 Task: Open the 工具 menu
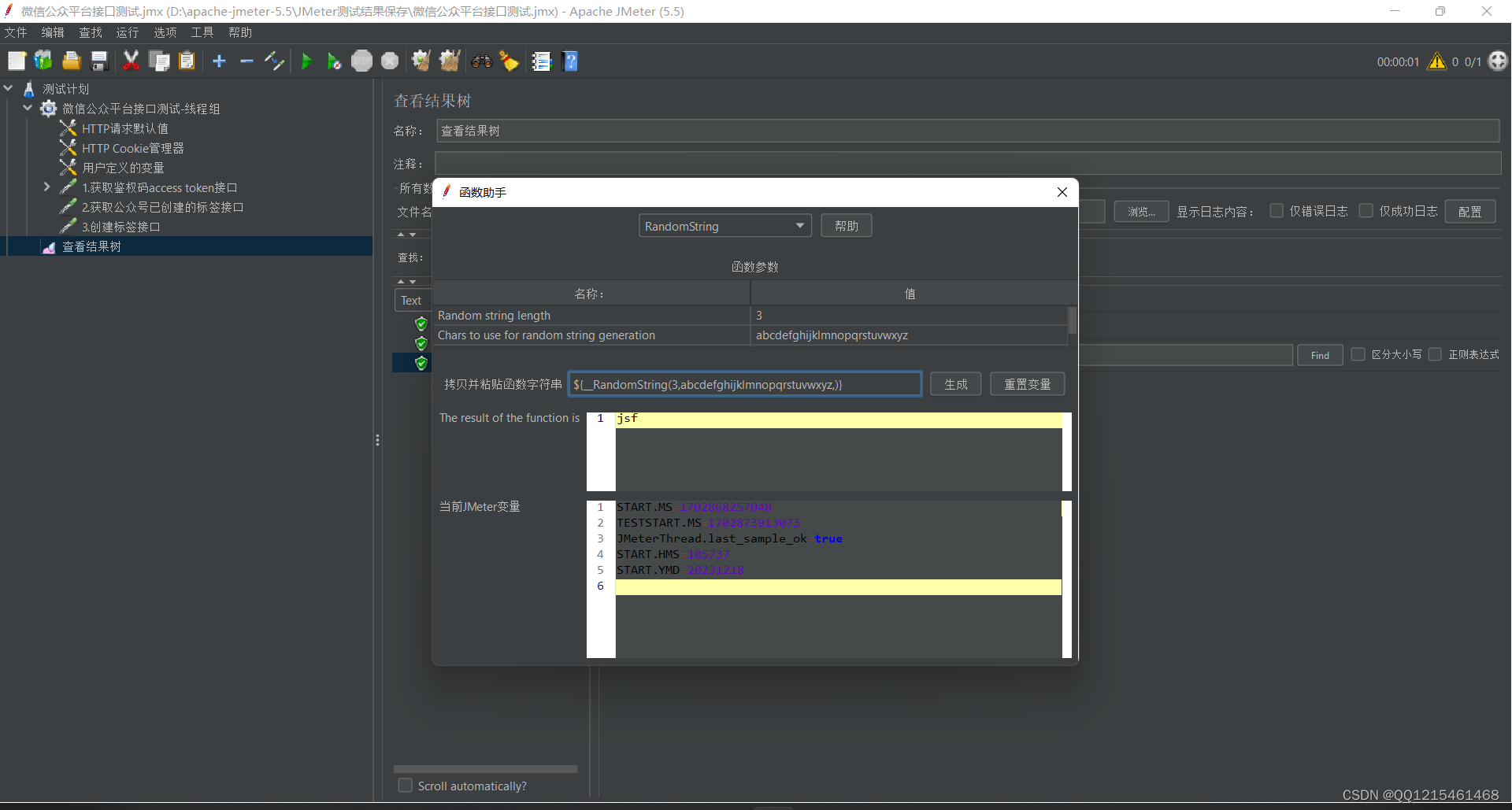point(202,32)
